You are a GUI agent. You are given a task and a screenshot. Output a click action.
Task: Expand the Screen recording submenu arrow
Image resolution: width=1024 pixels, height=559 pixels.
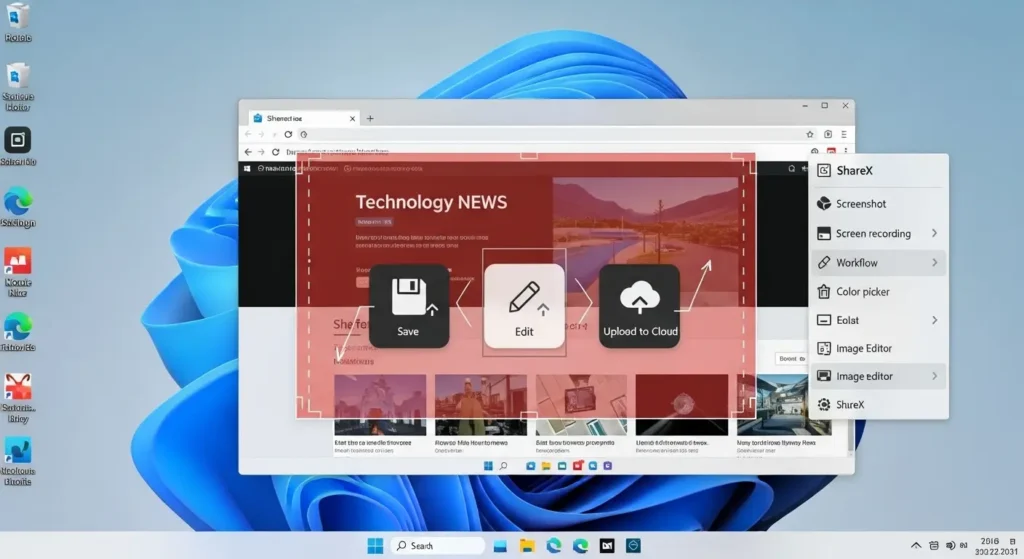934,233
